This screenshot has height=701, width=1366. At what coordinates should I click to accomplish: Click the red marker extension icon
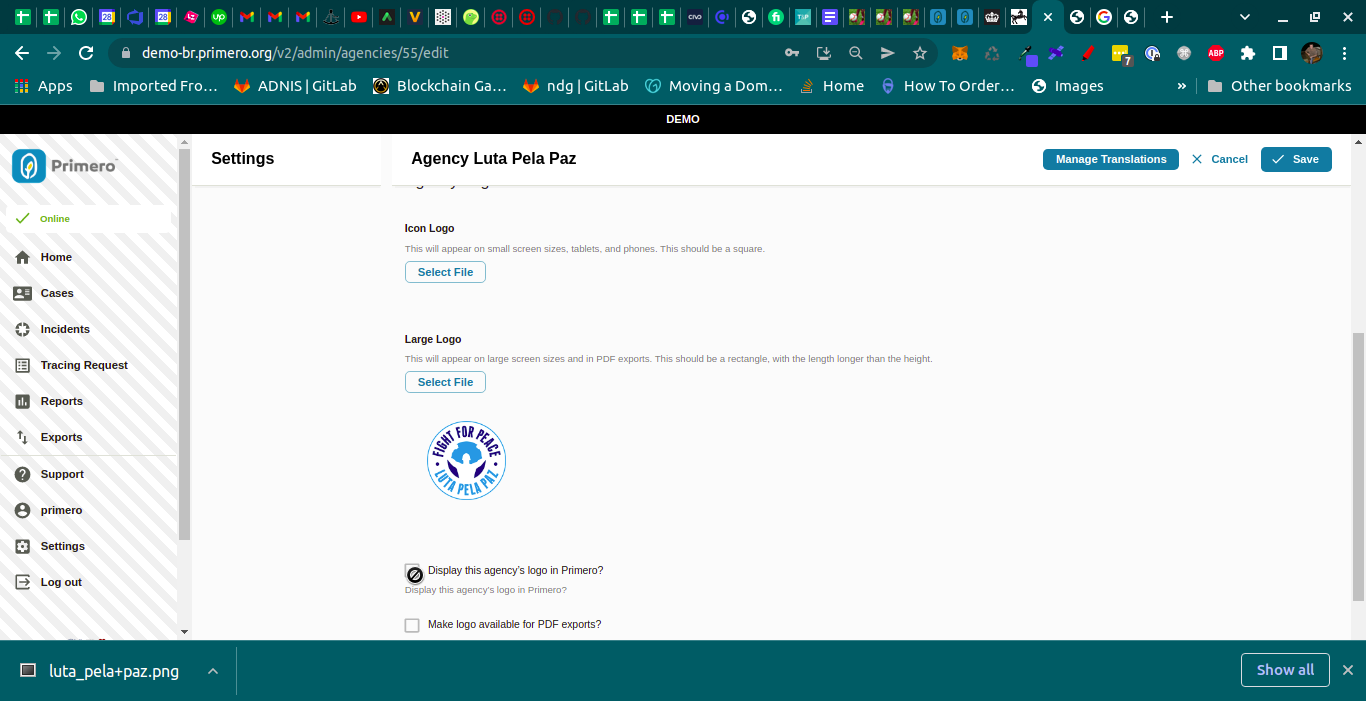[x=1088, y=53]
